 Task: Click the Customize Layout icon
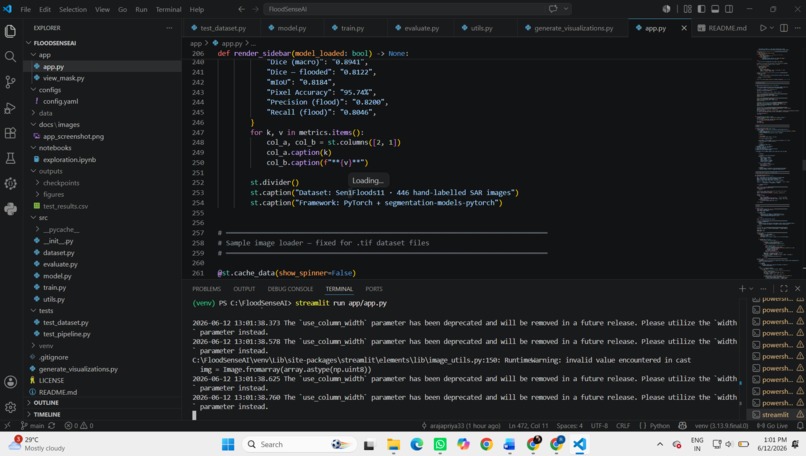[x=687, y=9]
